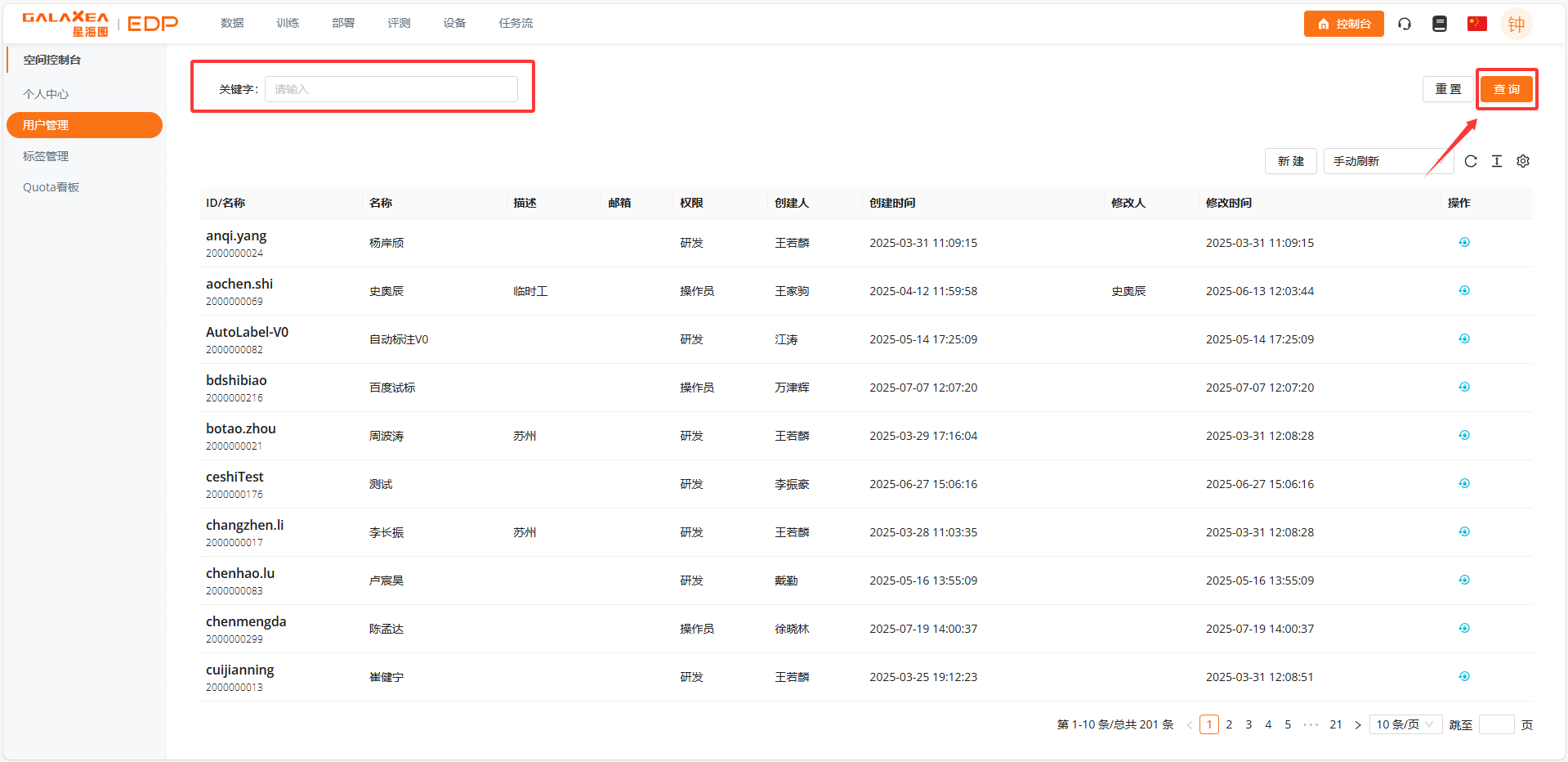The image size is (1568, 762).
Task: Click the 重置 reset button
Action: 1447,88
